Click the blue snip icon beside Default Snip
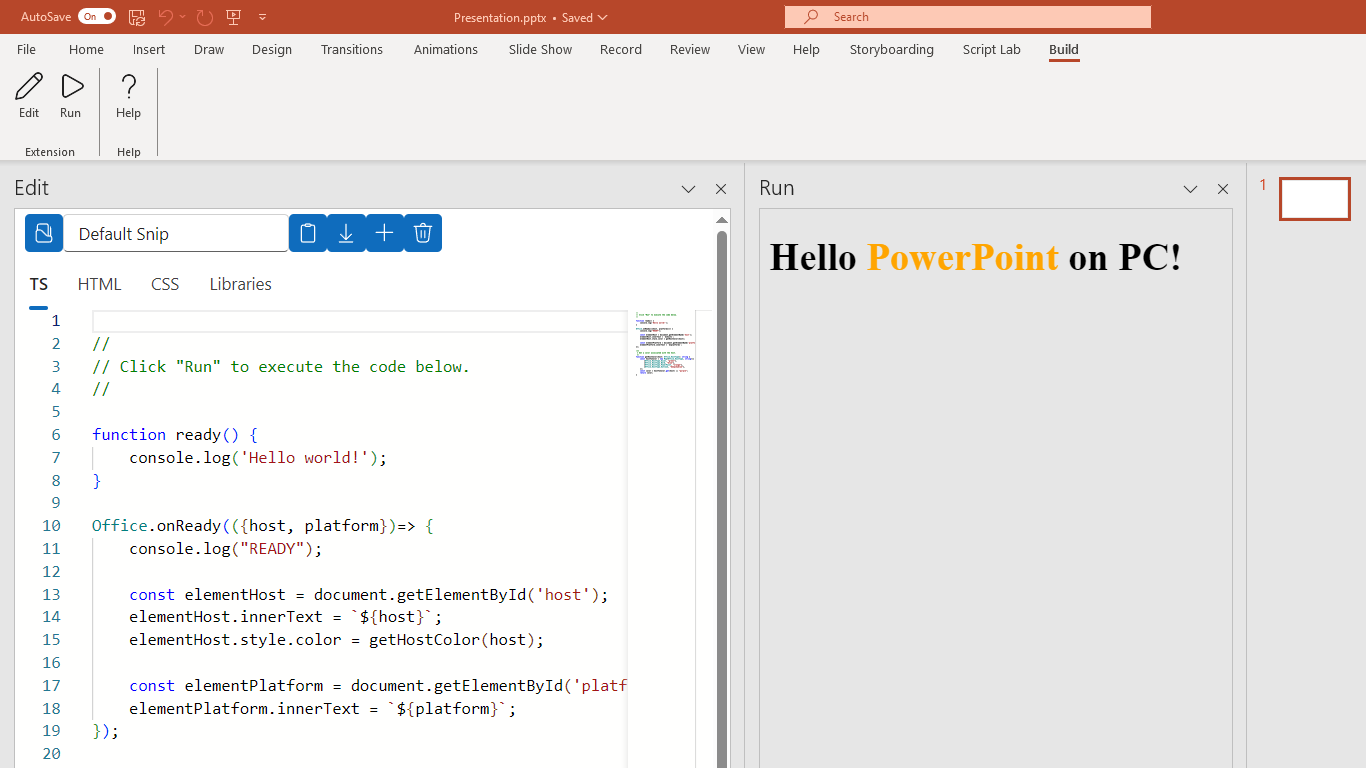The height and width of the screenshot is (768, 1366). click(44, 233)
